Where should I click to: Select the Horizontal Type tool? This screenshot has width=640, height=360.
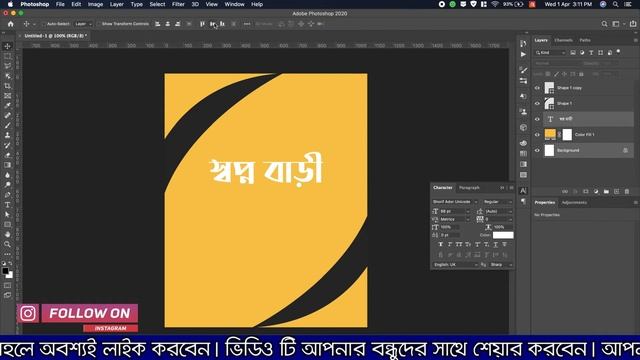[7, 204]
